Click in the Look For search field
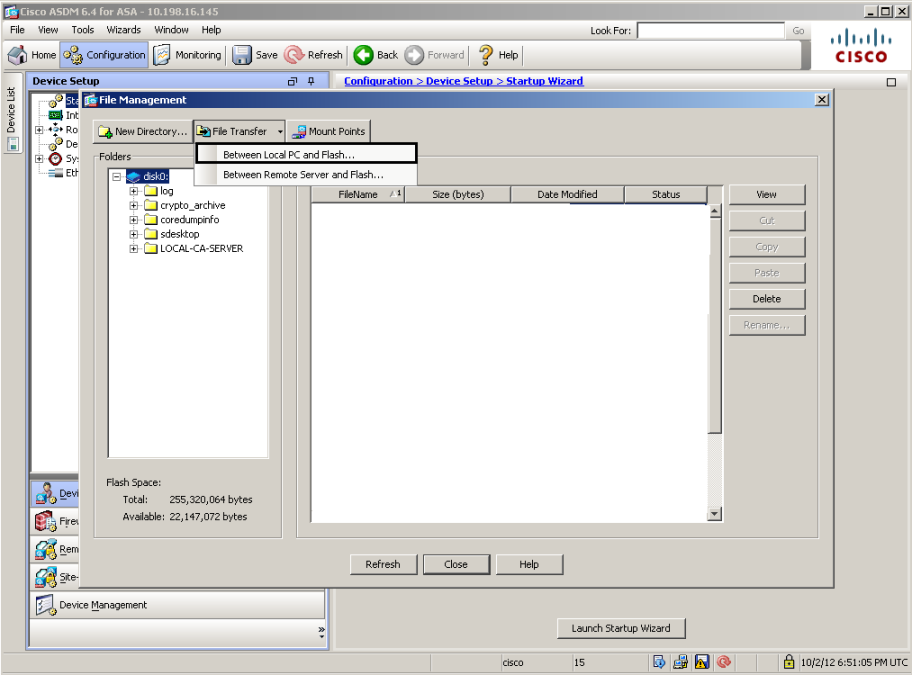Image resolution: width=912 pixels, height=675 pixels. [x=711, y=30]
